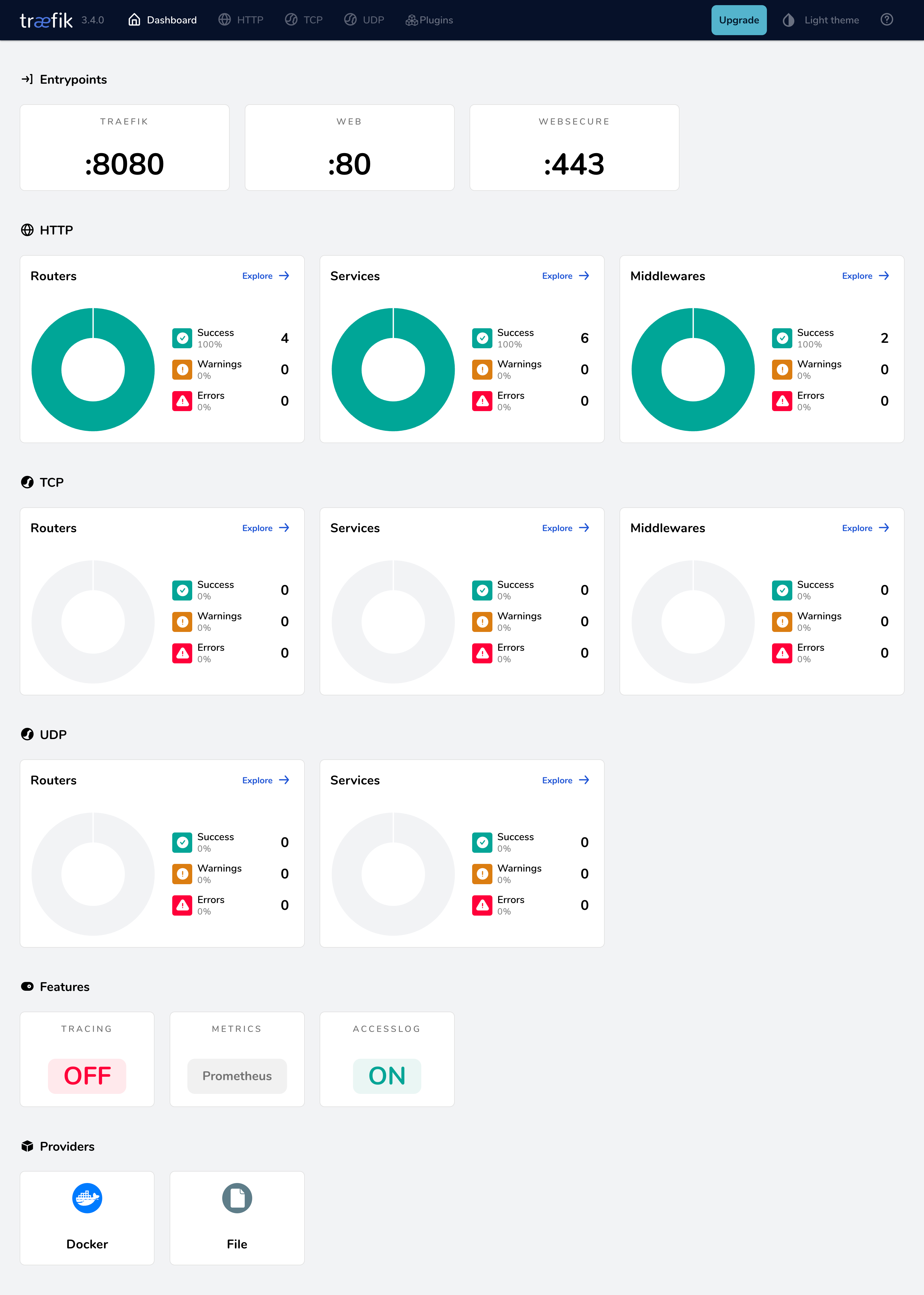Click the Upgrade button
924x1295 pixels.
point(739,20)
